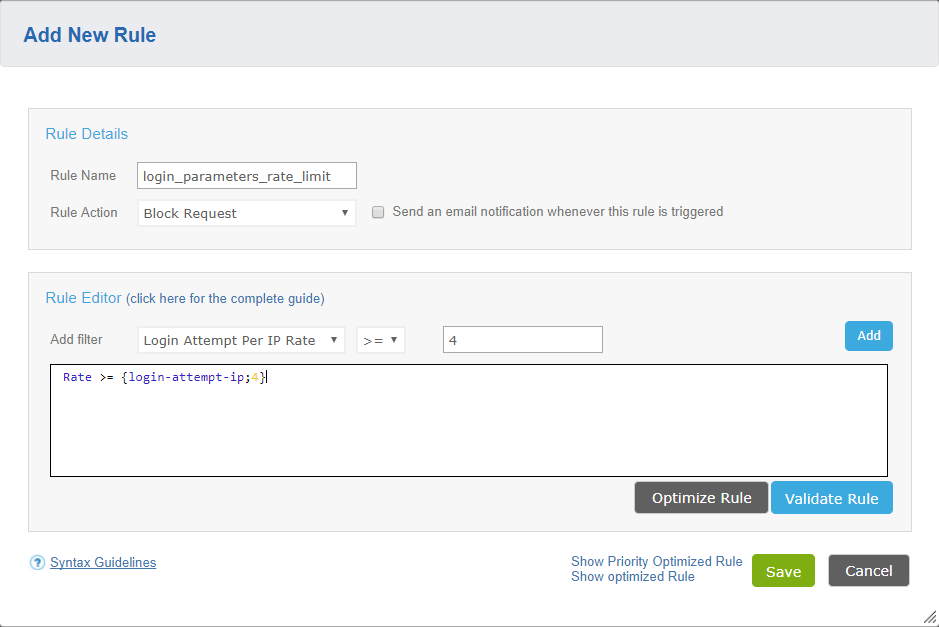Click the 'Send an email notification' label text
Image resolution: width=939 pixels, height=627 pixels.
point(558,212)
